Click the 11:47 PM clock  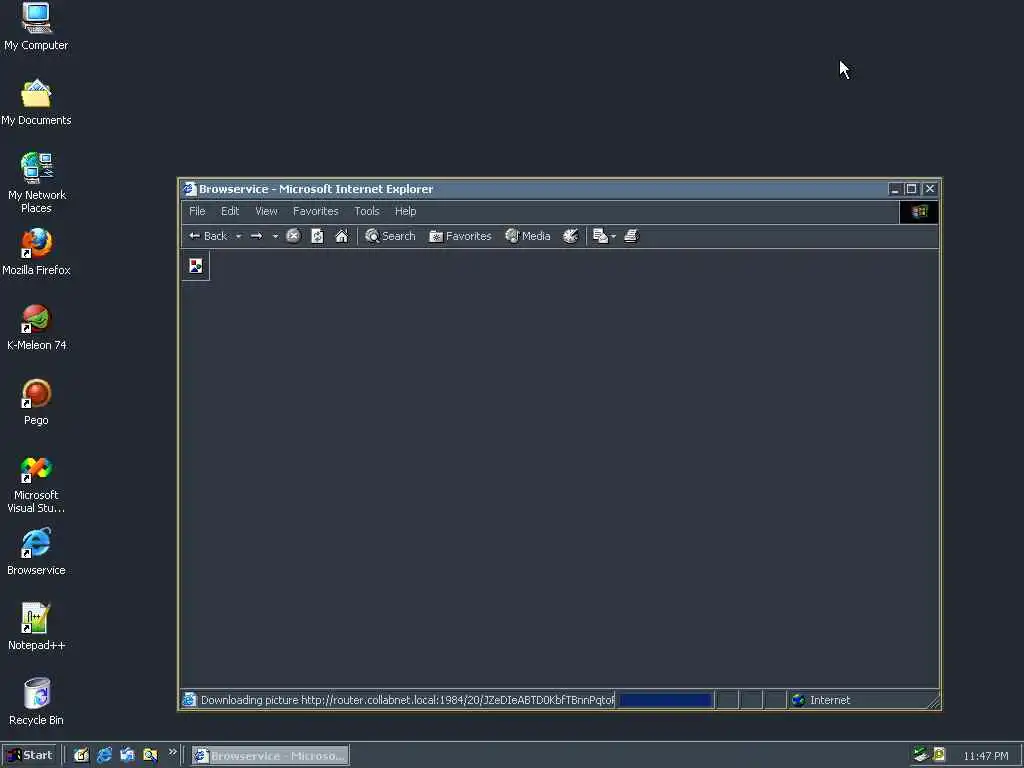985,756
